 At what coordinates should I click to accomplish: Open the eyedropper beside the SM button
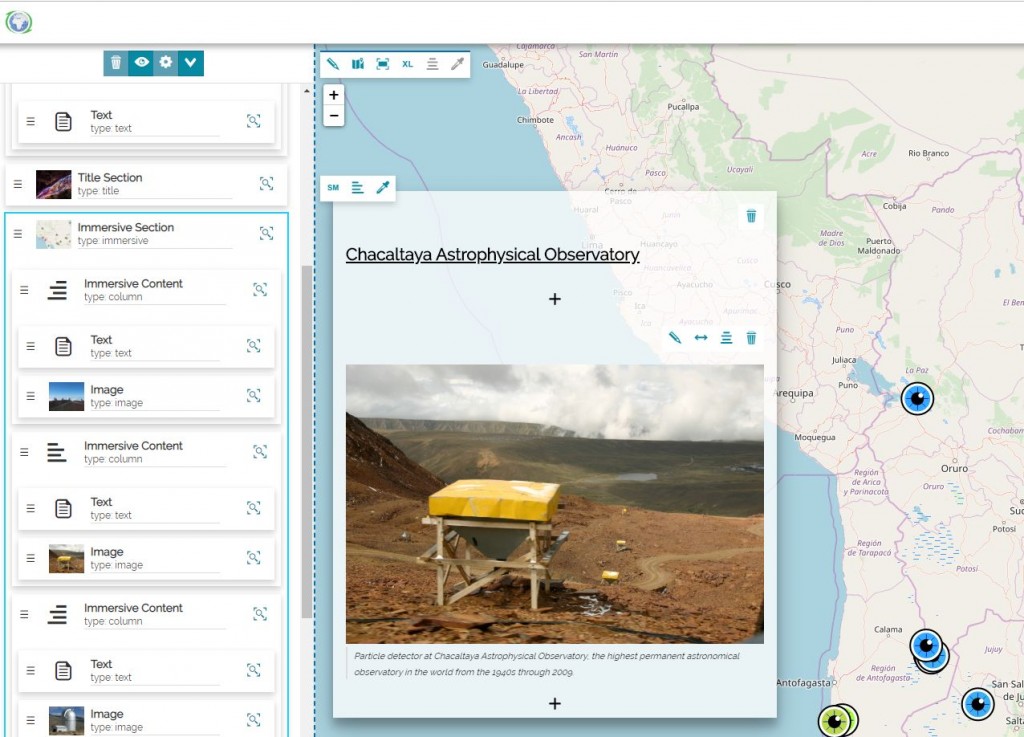pyautogui.click(x=383, y=187)
